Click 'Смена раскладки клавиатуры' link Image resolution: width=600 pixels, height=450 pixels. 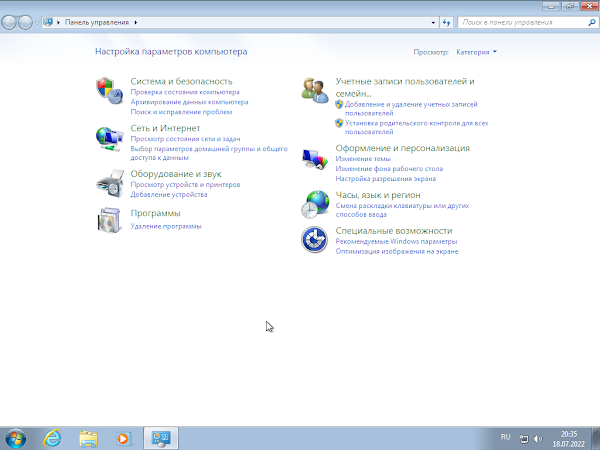coord(402,210)
